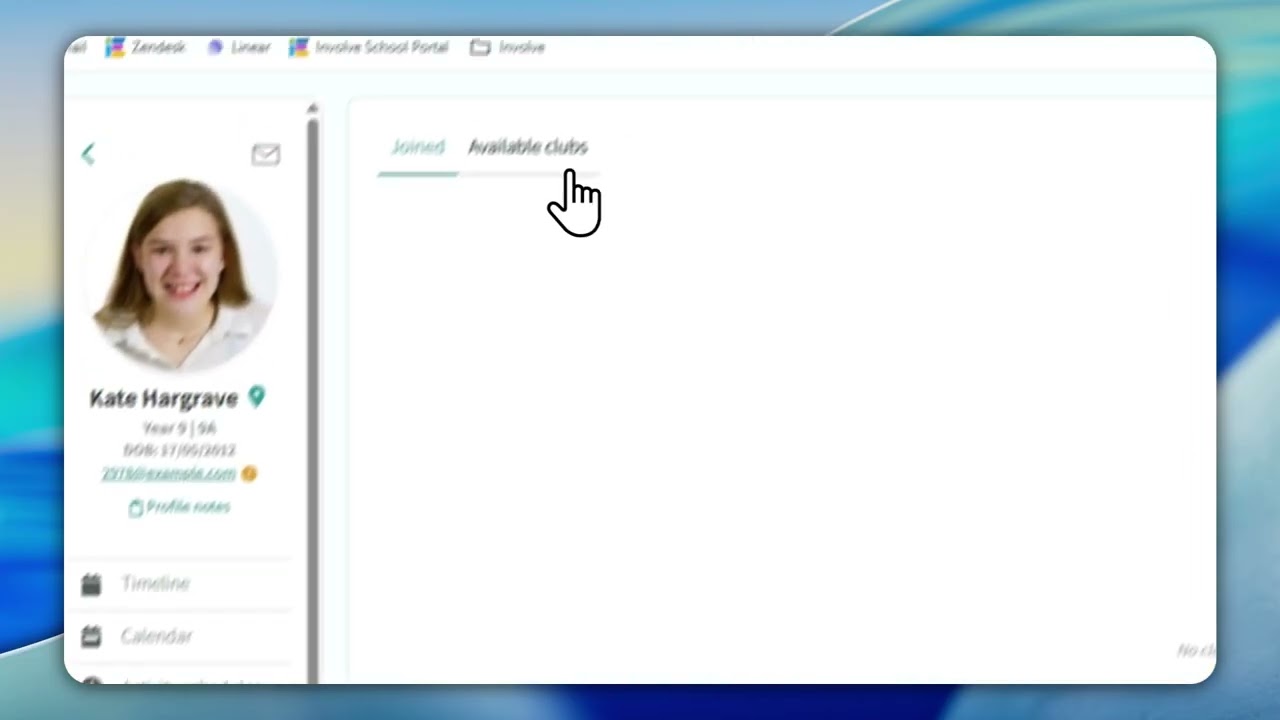Click the student email address link
Image resolution: width=1280 pixels, height=720 pixels.
[169, 474]
